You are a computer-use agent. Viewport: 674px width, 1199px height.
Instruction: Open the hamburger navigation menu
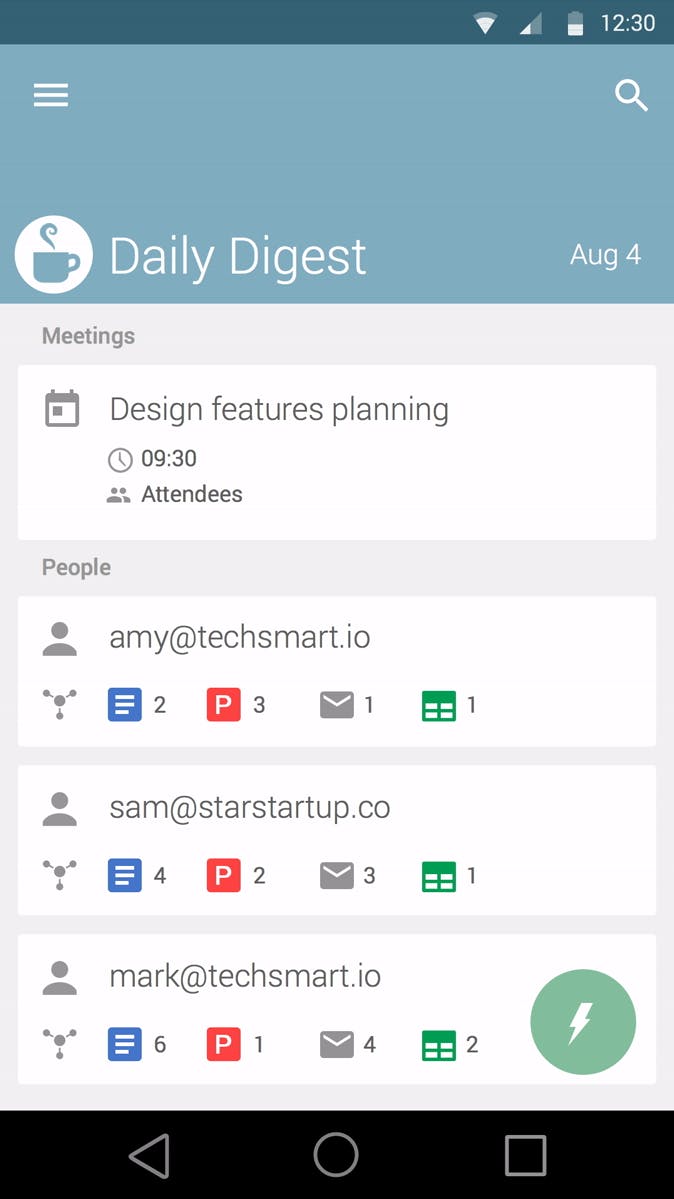tap(51, 95)
